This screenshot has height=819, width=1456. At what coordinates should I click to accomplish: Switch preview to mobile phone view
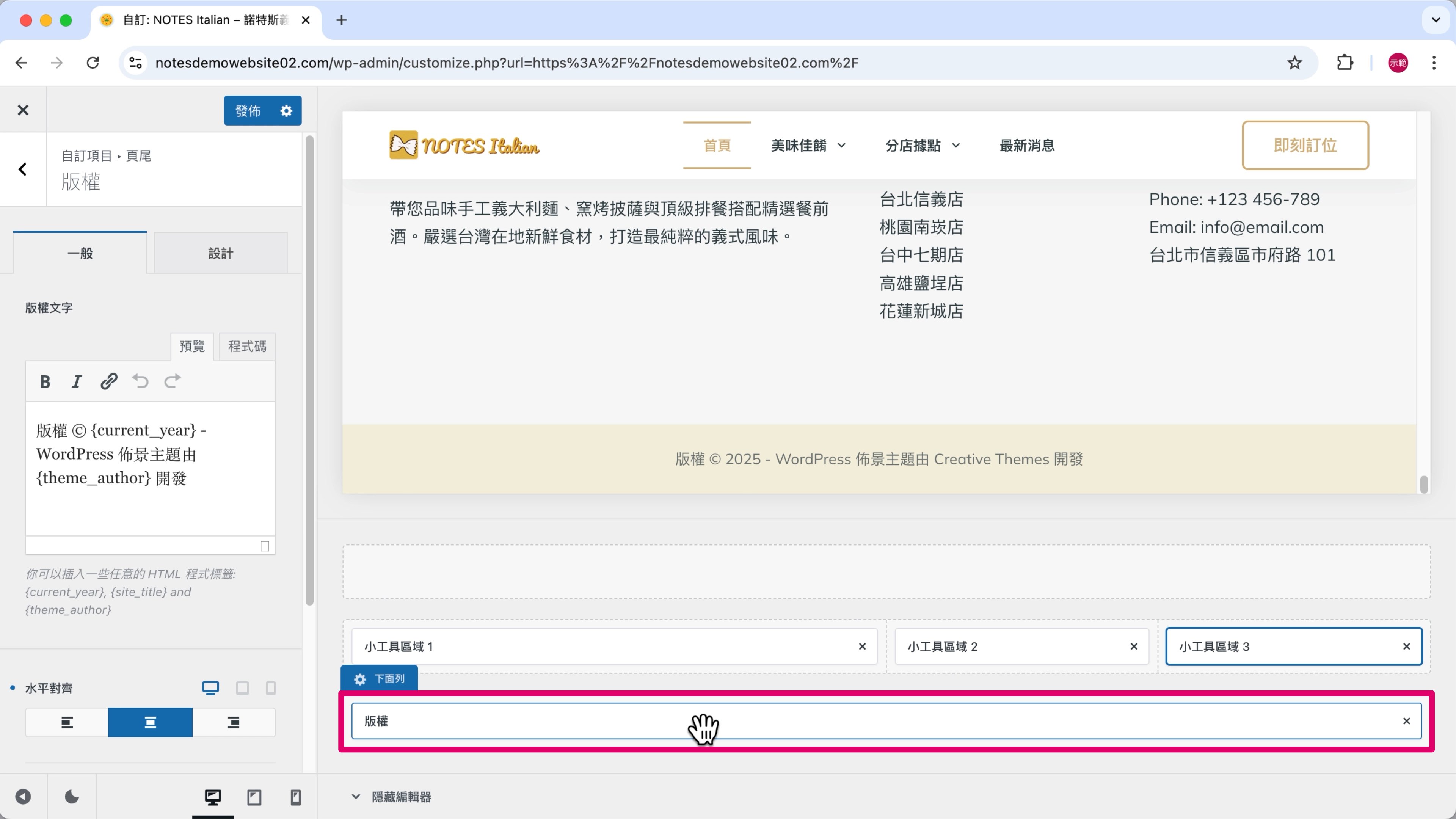[x=295, y=797]
